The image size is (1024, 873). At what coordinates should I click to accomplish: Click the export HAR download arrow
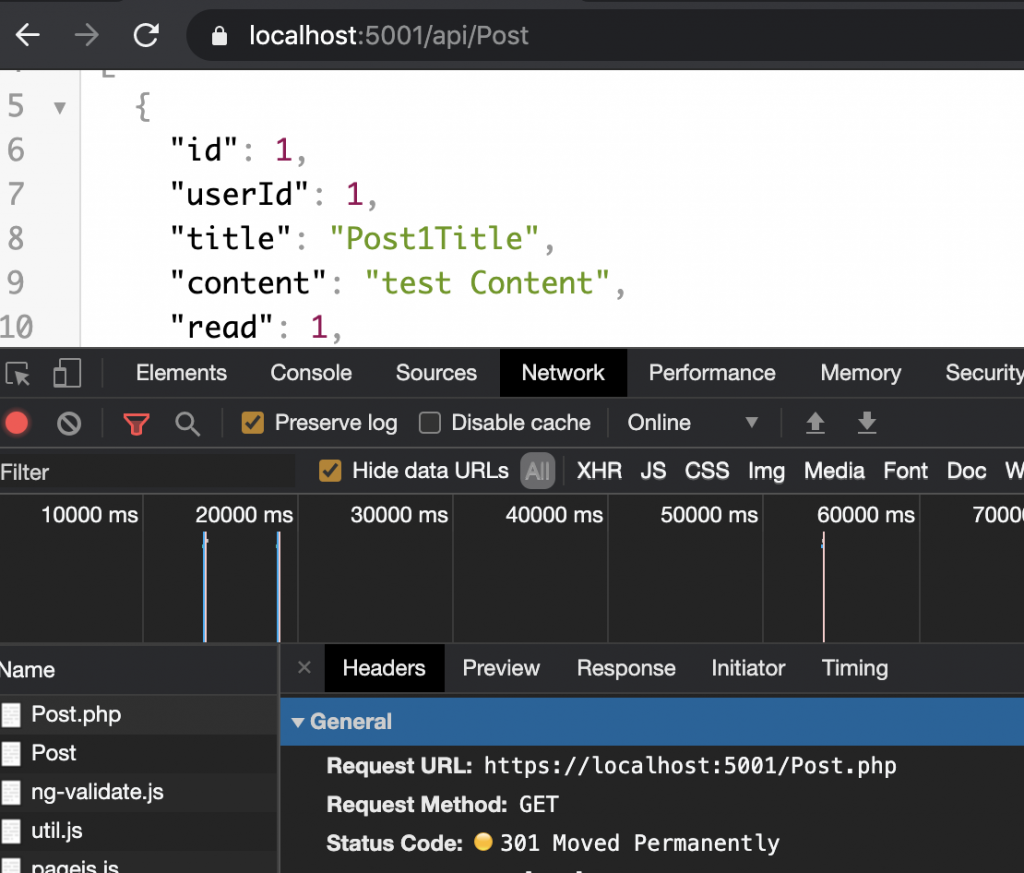[867, 423]
